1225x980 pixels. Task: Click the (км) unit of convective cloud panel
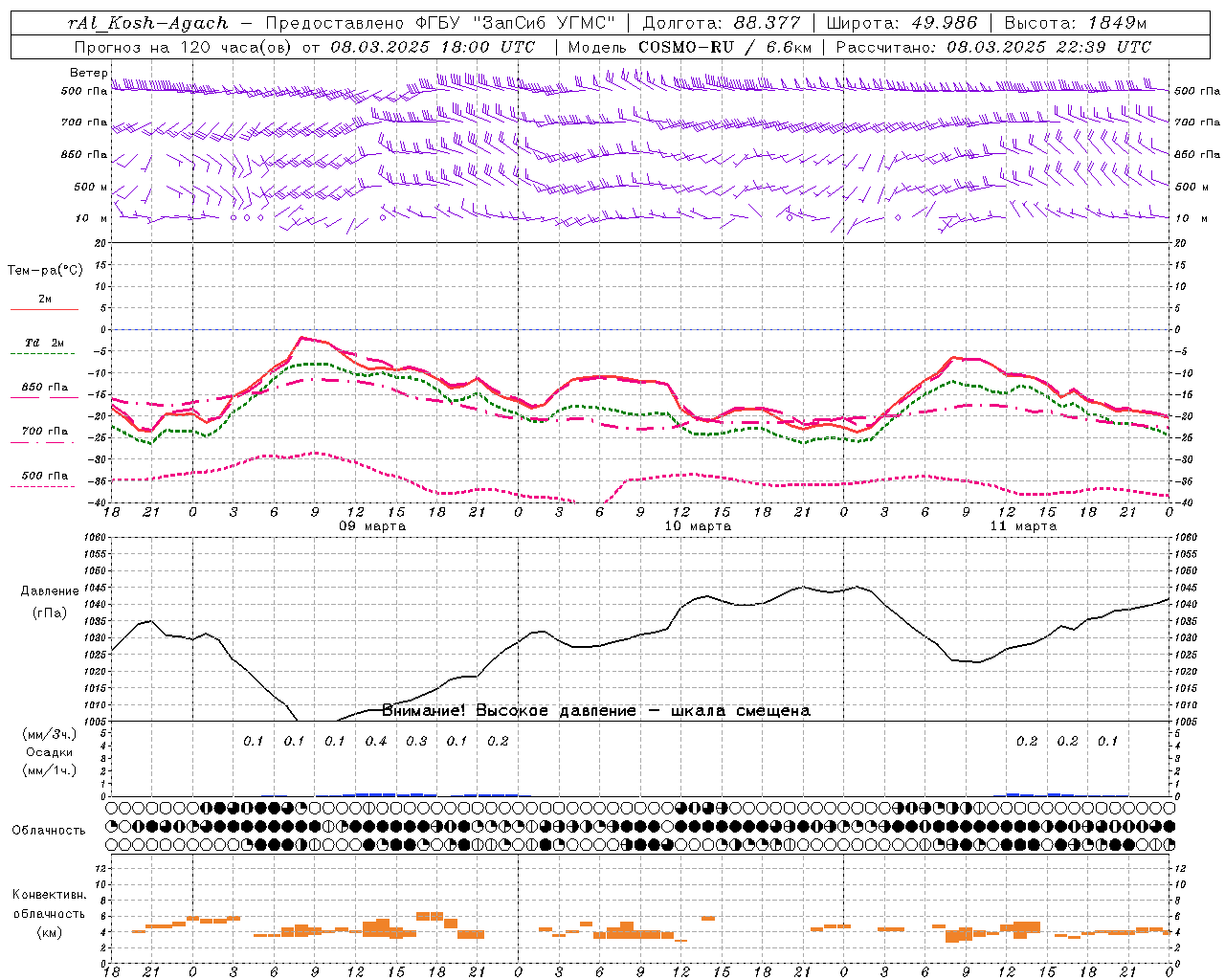pos(49,932)
